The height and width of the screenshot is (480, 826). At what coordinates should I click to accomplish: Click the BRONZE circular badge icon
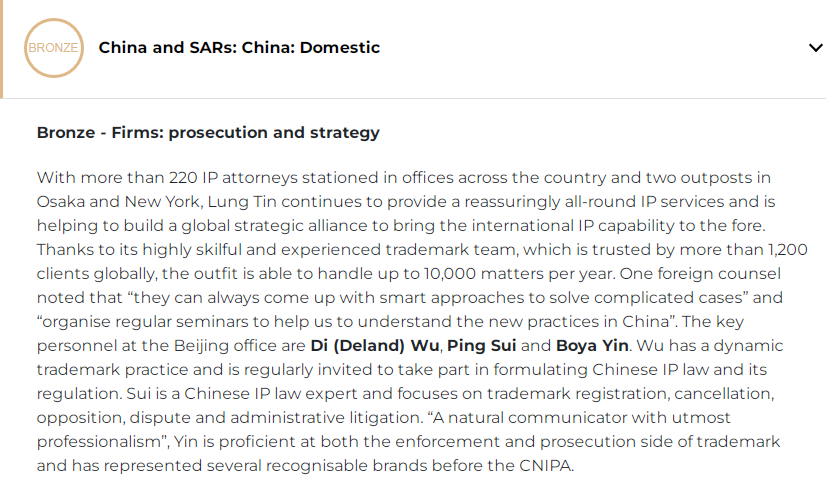pyautogui.click(x=54, y=48)
